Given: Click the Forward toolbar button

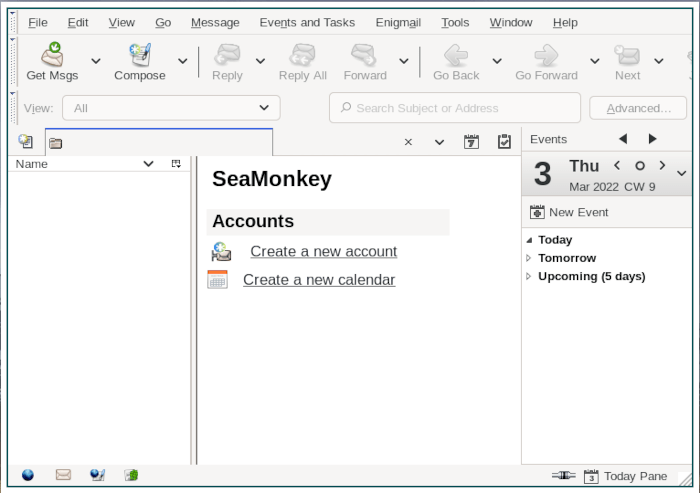Looking at the screenshot, I should [x=365, y=62].
